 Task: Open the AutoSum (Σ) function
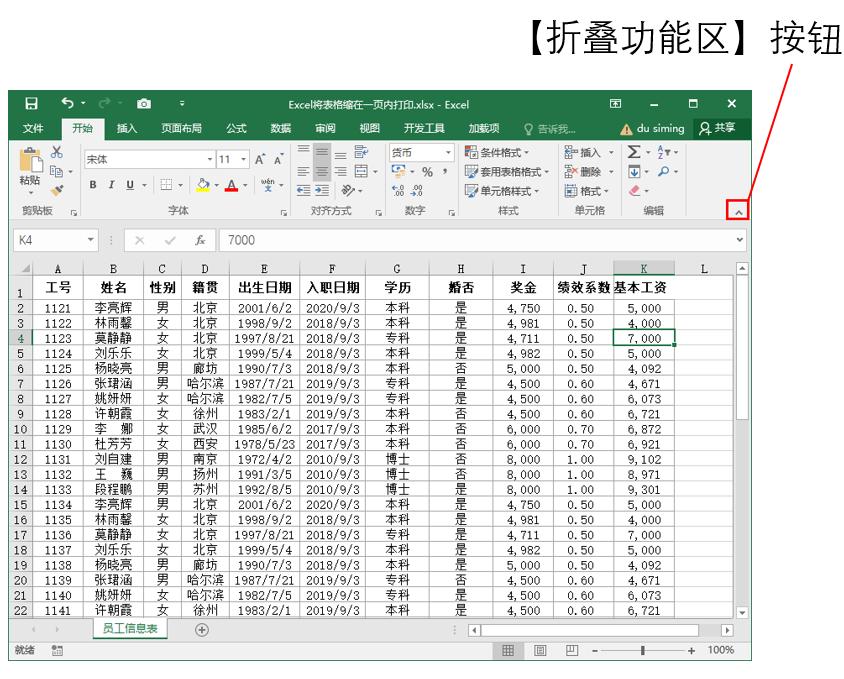pos(634,152)
